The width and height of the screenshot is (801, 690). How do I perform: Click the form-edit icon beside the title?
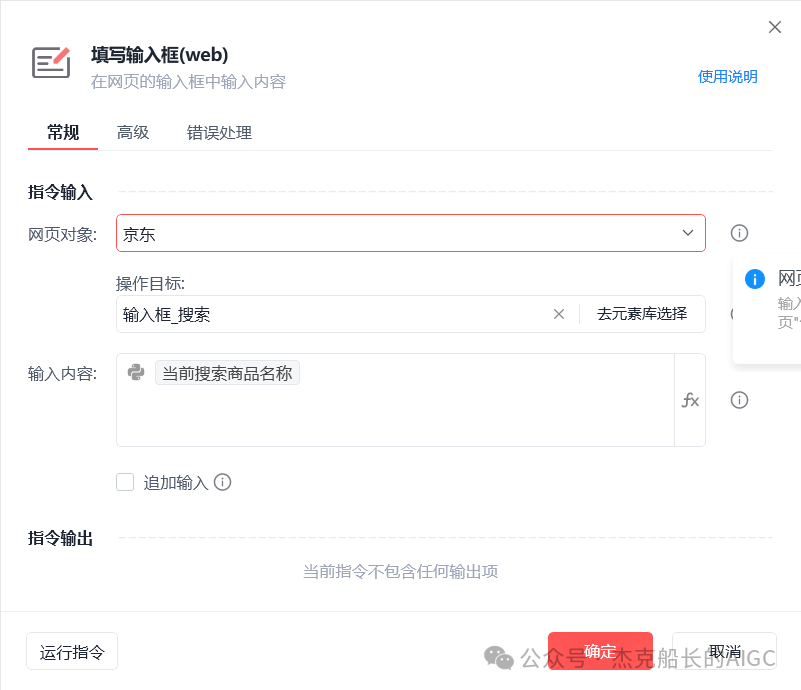51,62
